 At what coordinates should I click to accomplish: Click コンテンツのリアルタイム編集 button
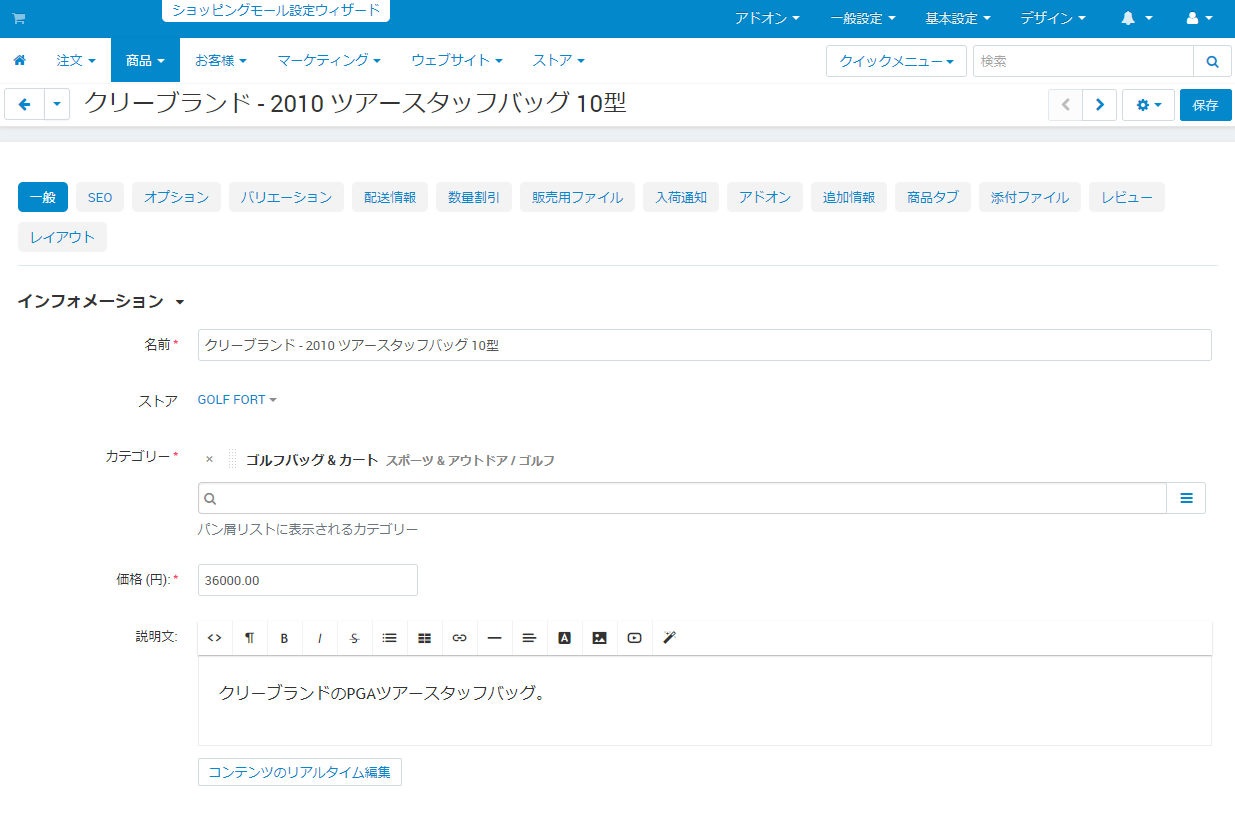pyautogui.click(x=300, y=772)
